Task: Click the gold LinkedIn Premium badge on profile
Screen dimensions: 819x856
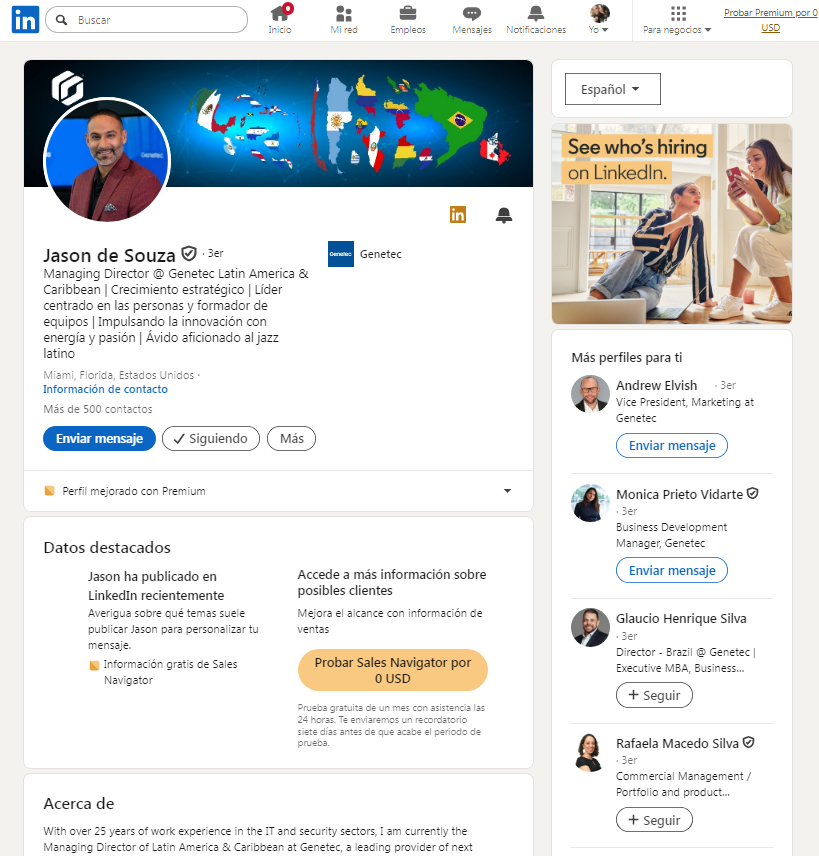Action: pos(458,215)
